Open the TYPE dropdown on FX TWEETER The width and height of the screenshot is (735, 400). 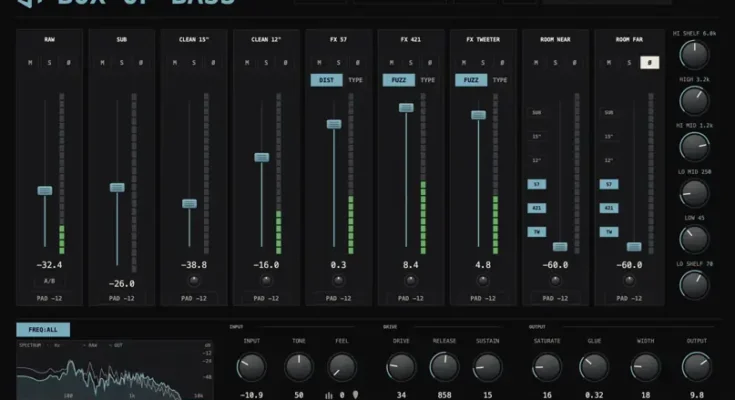coord(500,80)
